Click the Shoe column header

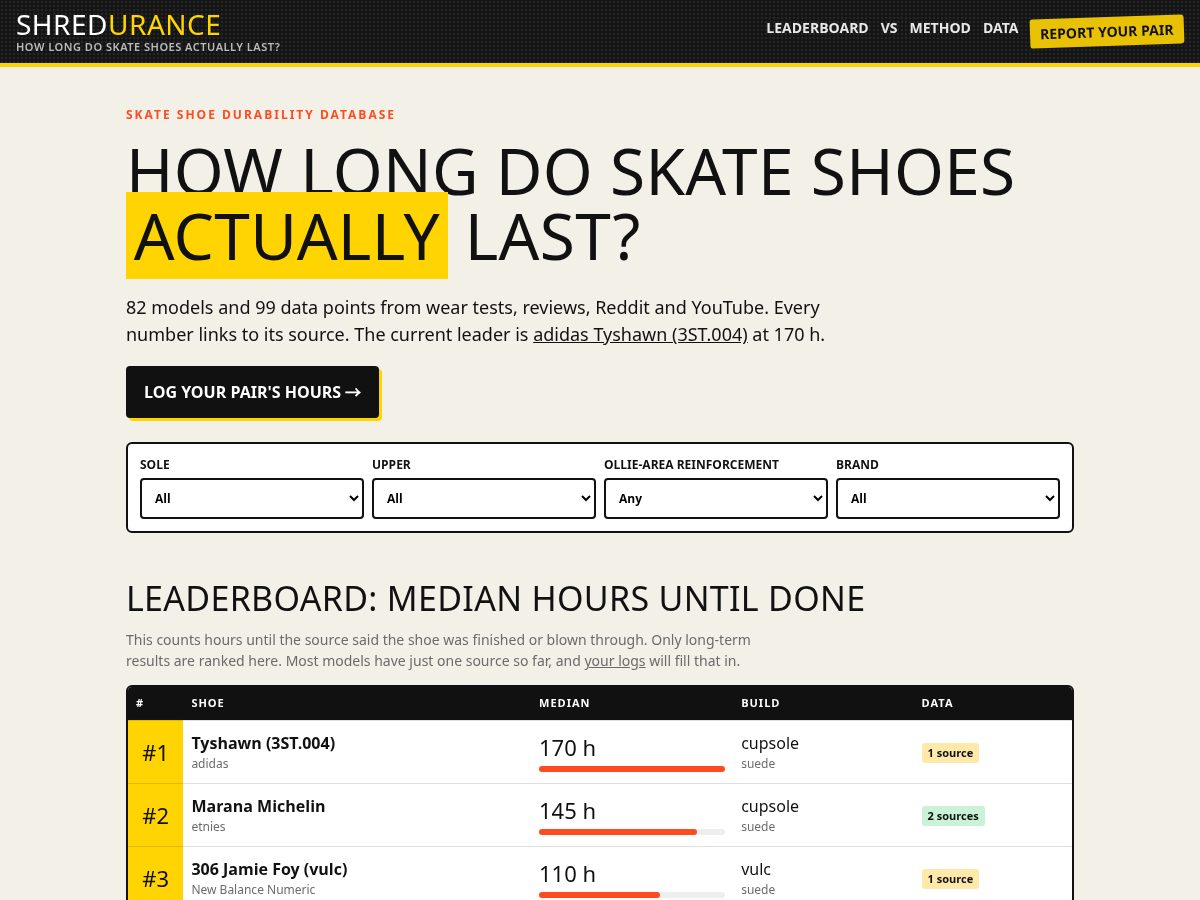pyautogui.click(x=208, y=703)
